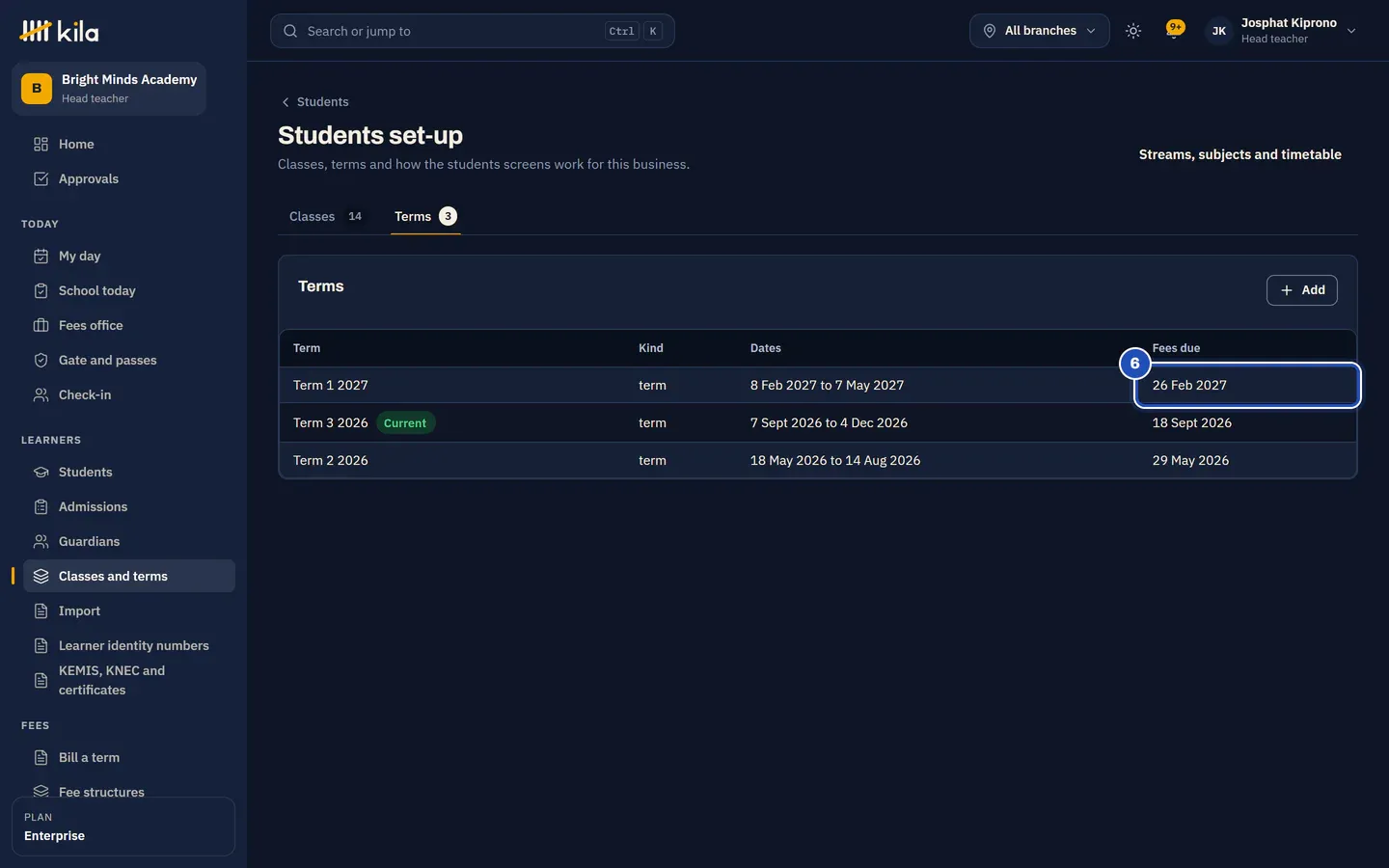This screenshot has width=1389, height=868.
Task: Open KEMIS, KNEC and certificates menu item
Action: (129, 681)
